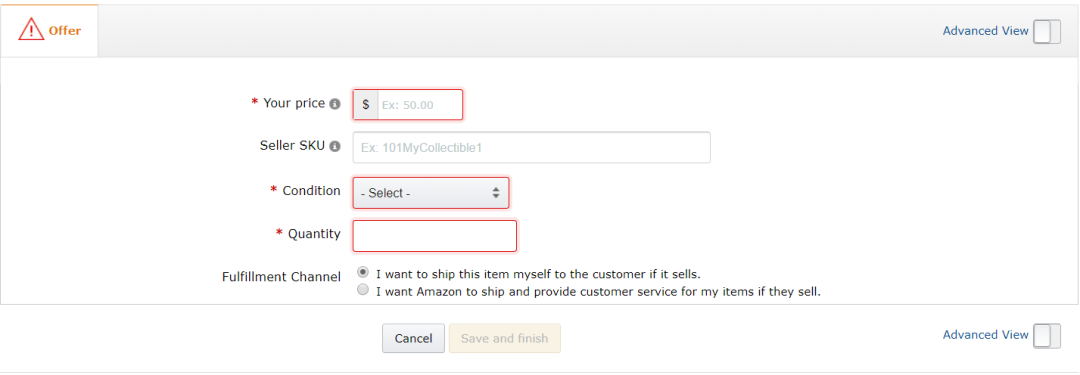Click the info icon beside Your price
Image resolution: width=1080 pixels, height=375 pixels.
coord(335,104)
